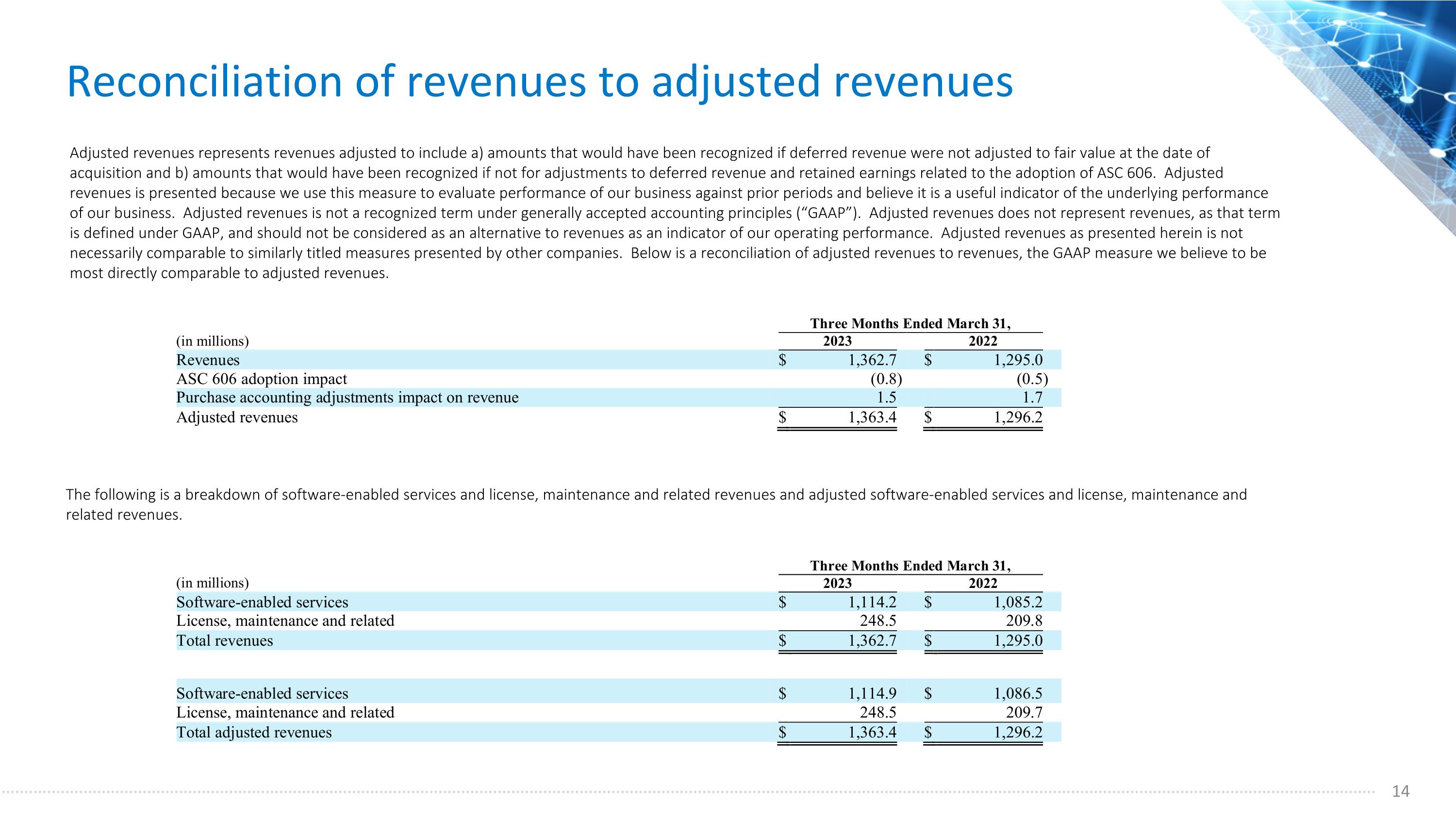This screenshot has width=1456, height=819.
Task: Click the 2023 Revenues value 1,362.7
Action: tap(872, 360)
